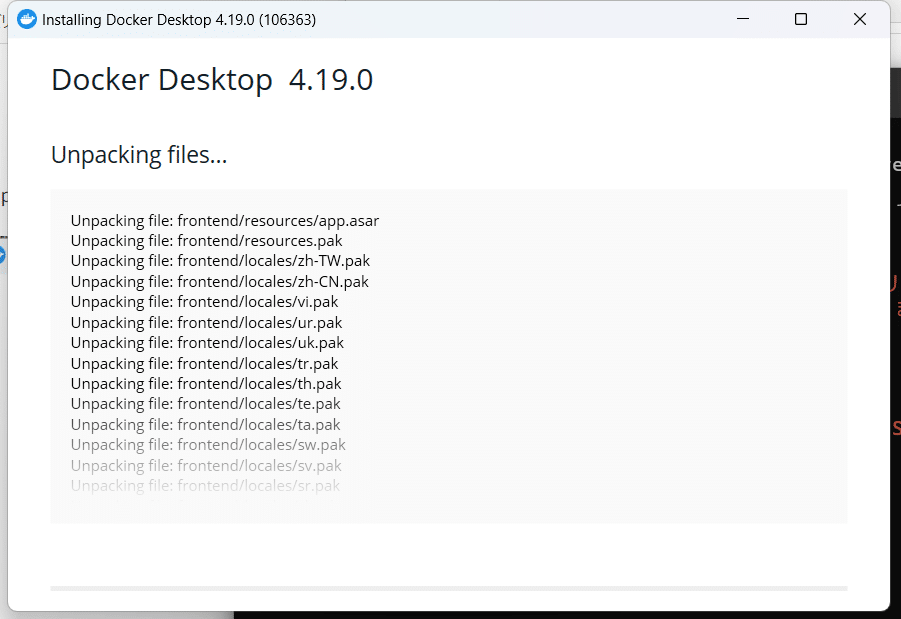This screenshot has width=901, height=619.
Task: Select log line 'frontend/resources.pak'
Action: click(x=206, y=241)
